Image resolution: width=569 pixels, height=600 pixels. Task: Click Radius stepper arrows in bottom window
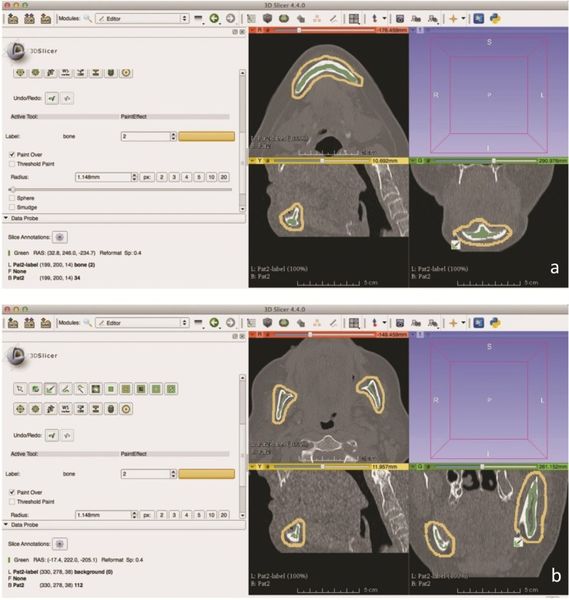(134, 515)
